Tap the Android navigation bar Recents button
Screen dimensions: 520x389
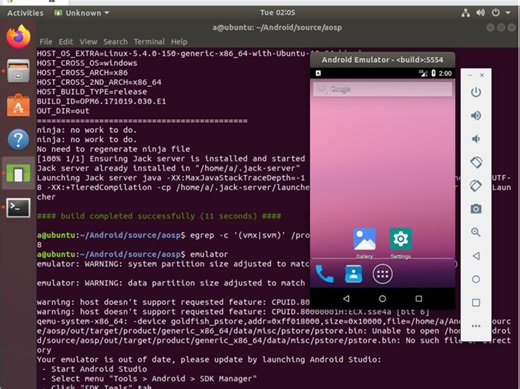coord(419,298)
